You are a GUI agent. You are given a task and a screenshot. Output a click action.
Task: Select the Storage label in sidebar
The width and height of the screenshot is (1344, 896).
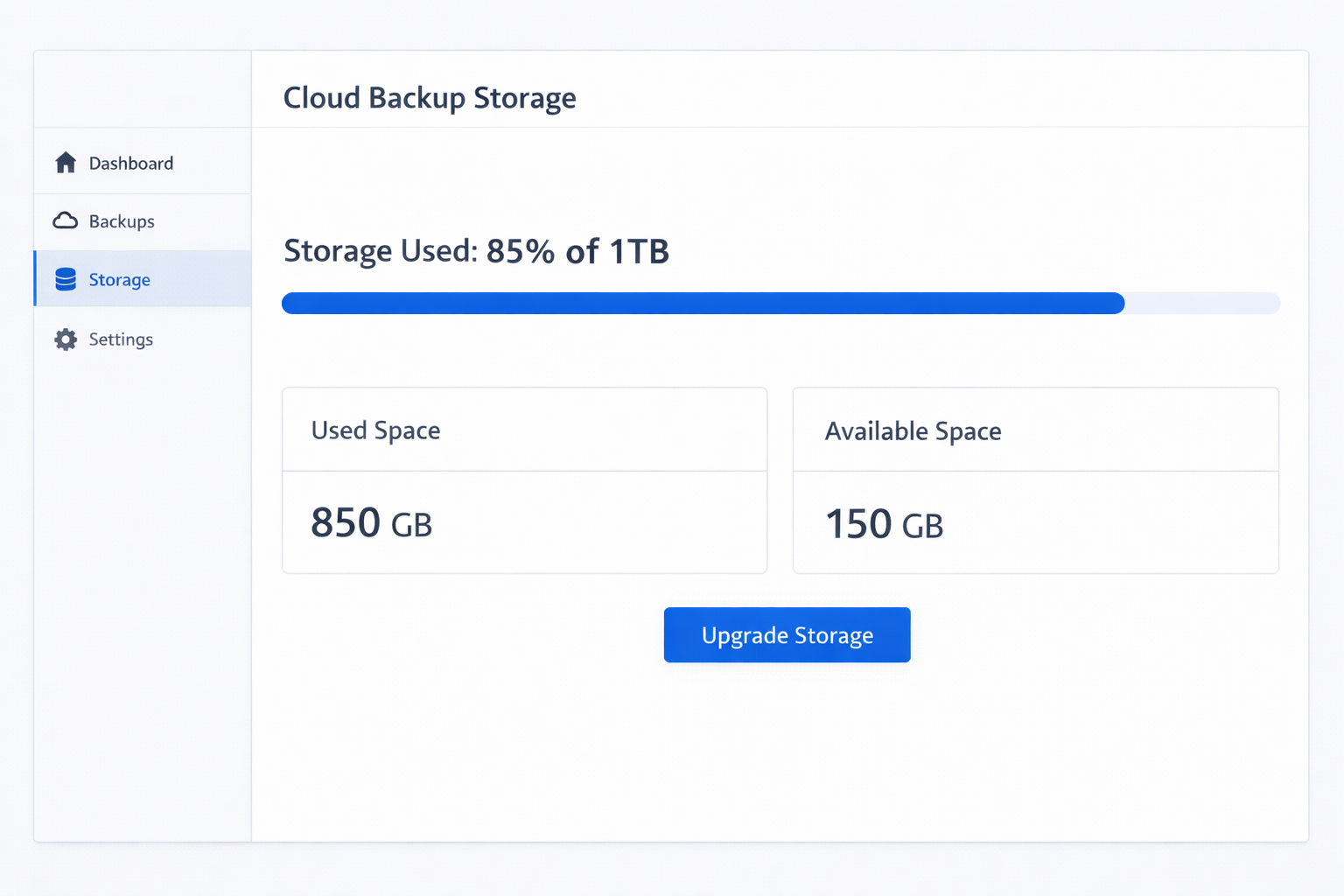click(120, 280)
